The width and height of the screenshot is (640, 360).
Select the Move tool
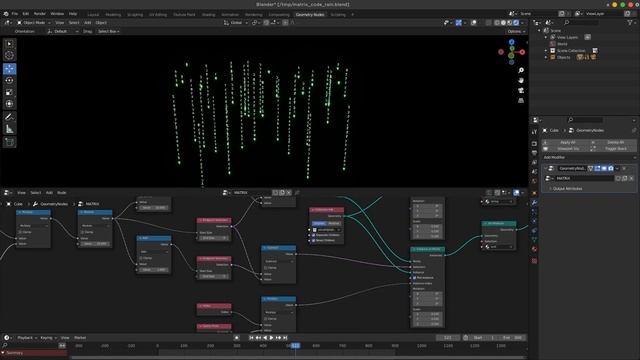point(9,69)
